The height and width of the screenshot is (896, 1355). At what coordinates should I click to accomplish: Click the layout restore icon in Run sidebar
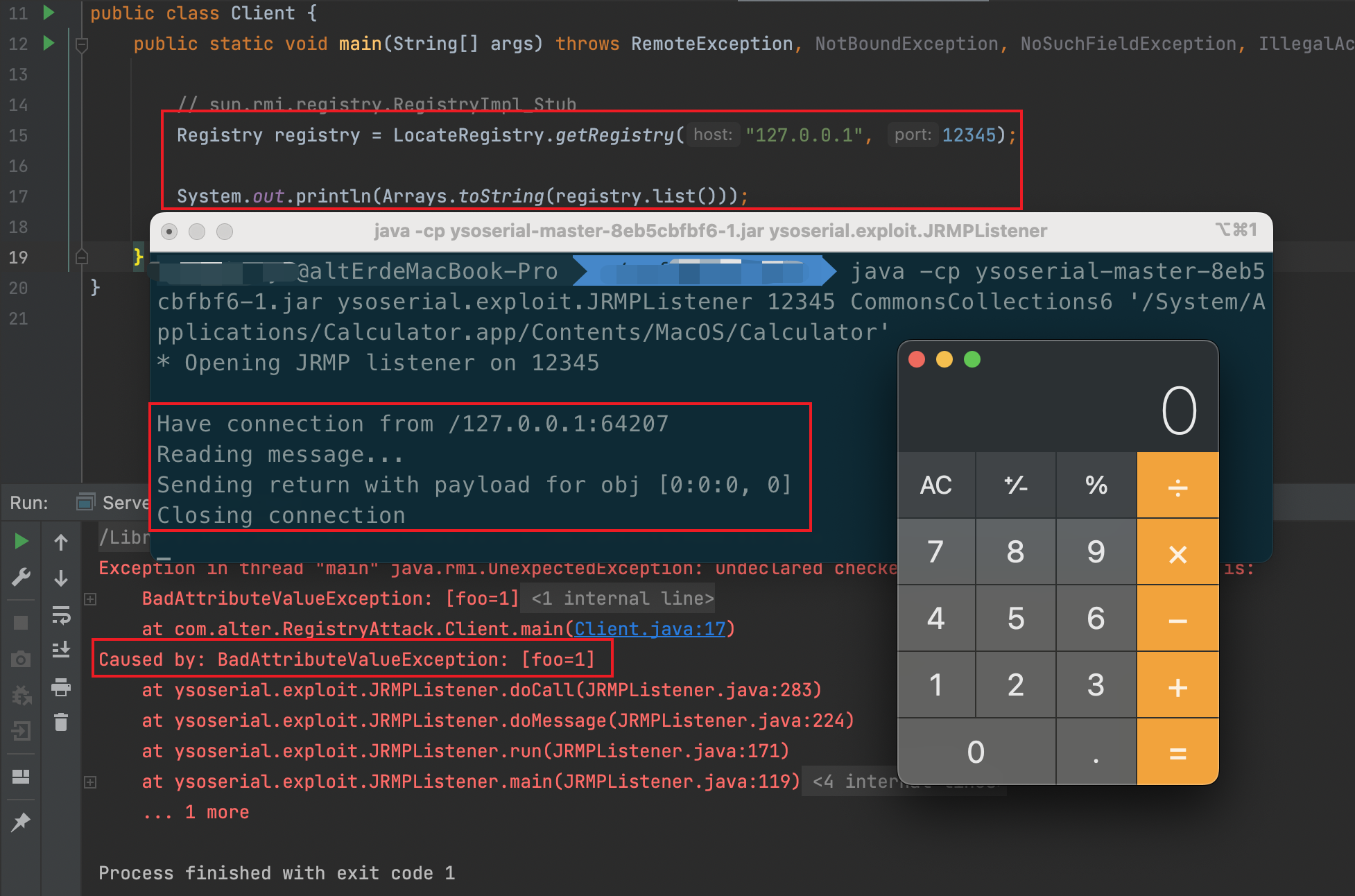pos(21,777)
